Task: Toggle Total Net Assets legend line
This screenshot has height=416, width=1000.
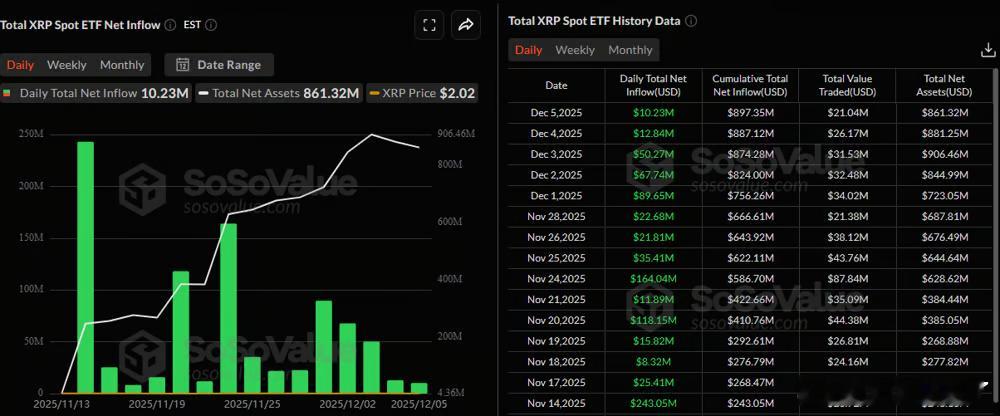Action: (279, 93)
